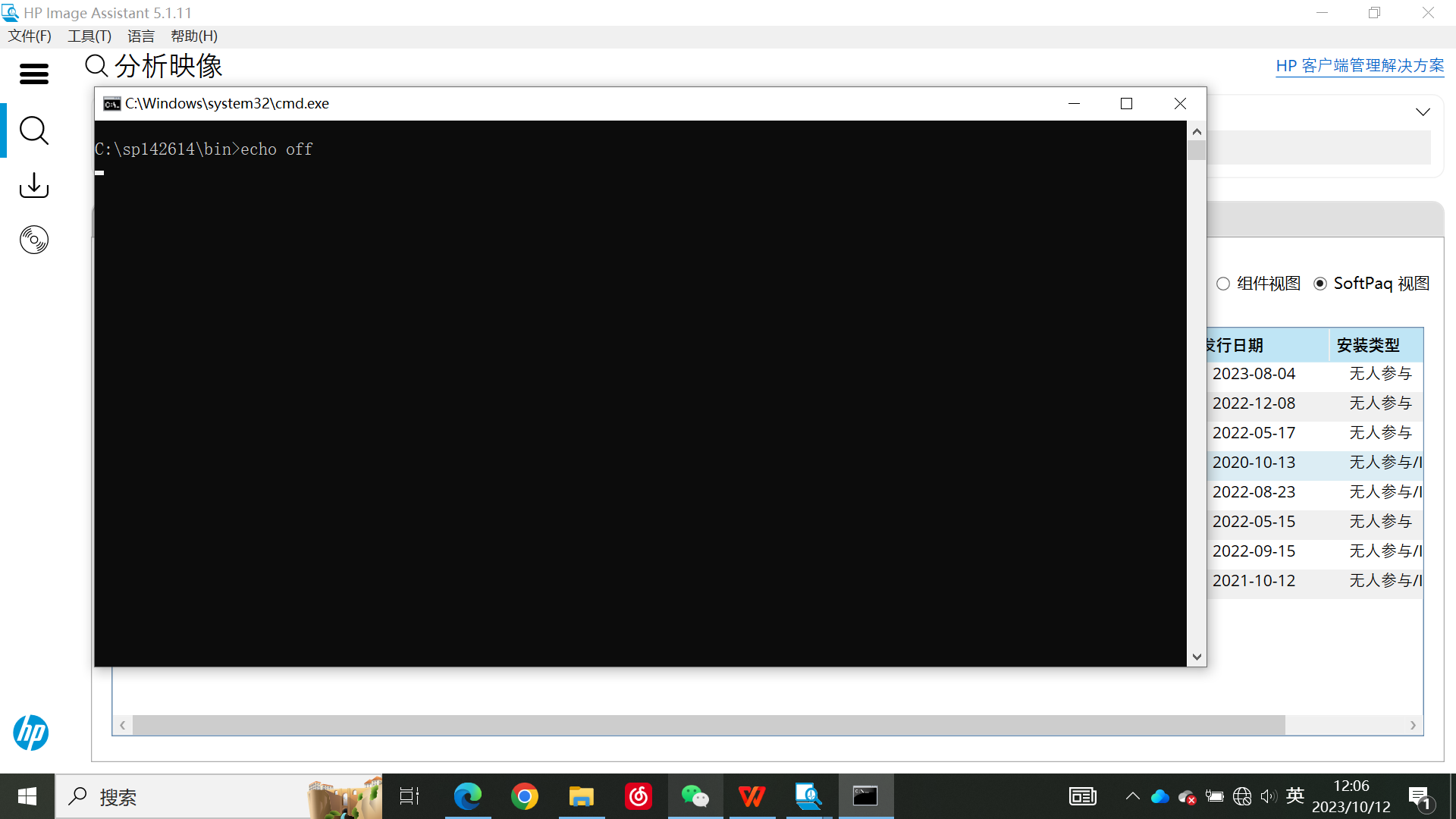Select the 组件视图 radio button
The image size is (1456, 819).
click(1223, 284)
